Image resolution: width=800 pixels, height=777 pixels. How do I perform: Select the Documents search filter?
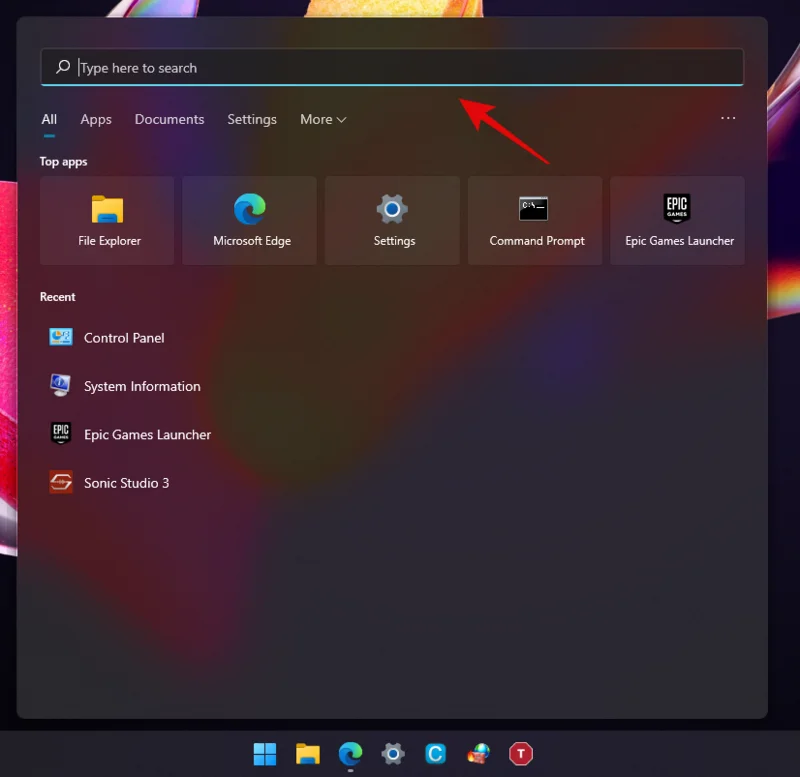click(x=169, y=119)
